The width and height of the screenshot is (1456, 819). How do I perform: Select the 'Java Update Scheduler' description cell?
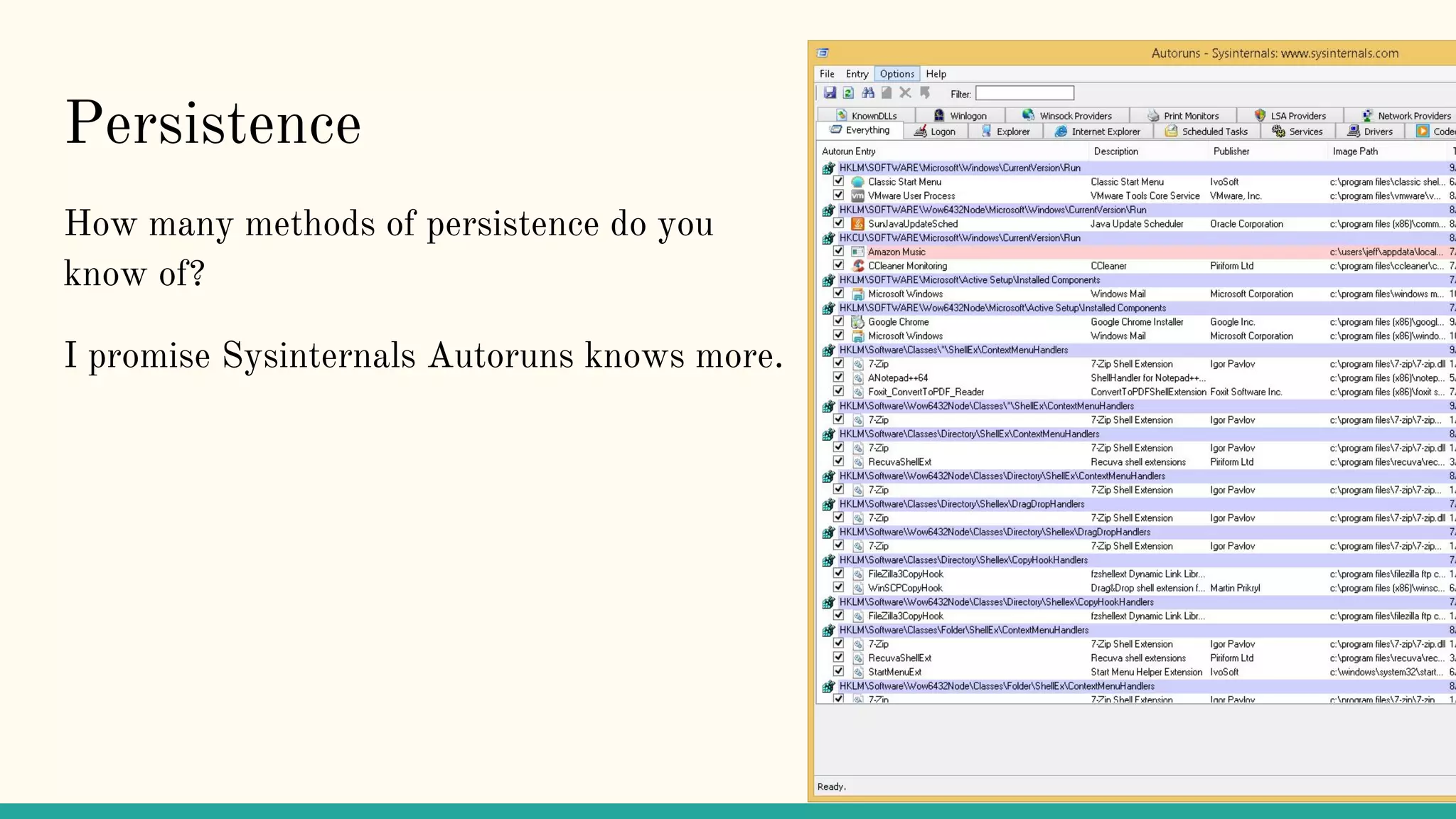pyautogui.click(x=1137, y=224)
